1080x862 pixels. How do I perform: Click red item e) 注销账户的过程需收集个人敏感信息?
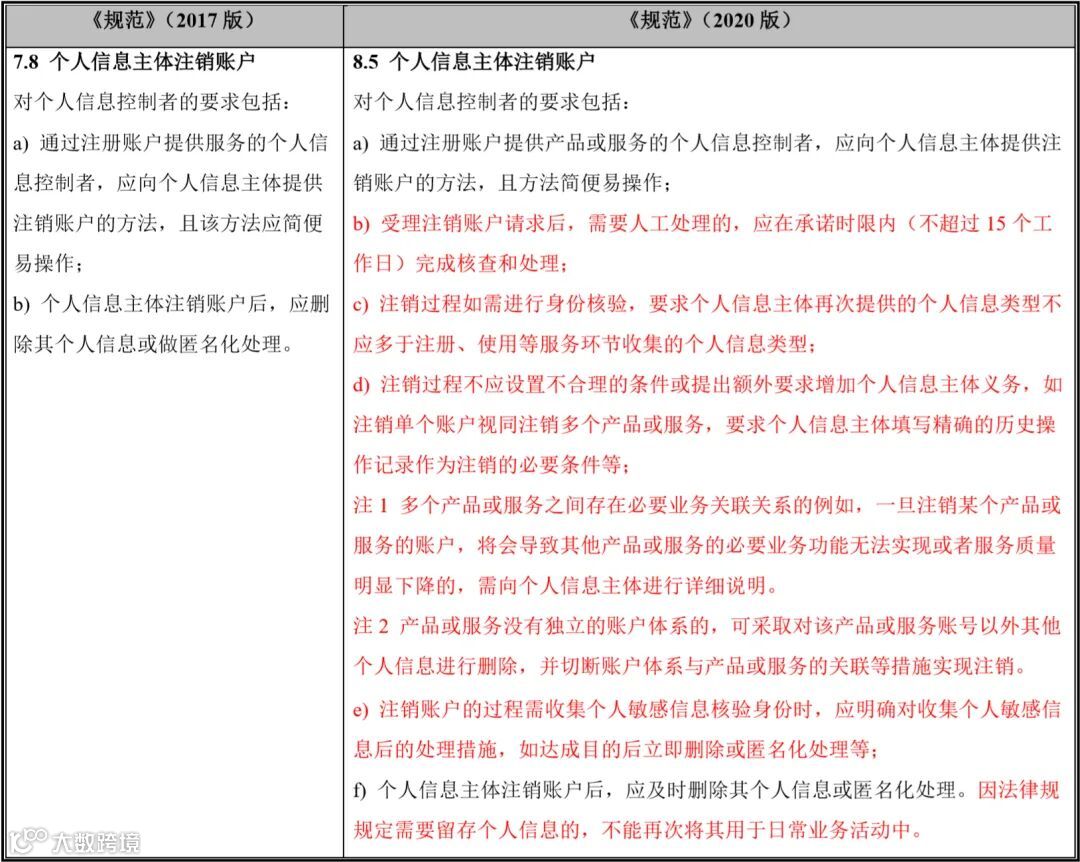tap(707, 709)
